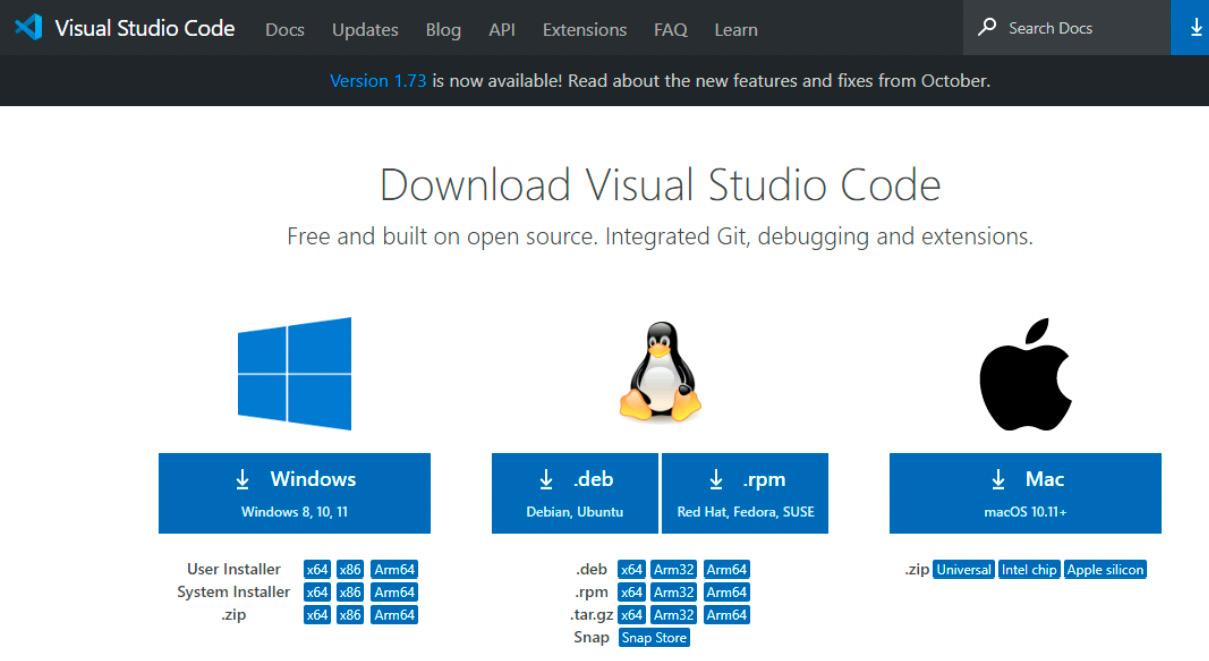This screenshot has width=1209, height=661.
Task: Click the 'System Installer' label
Action: pos(234,592)
